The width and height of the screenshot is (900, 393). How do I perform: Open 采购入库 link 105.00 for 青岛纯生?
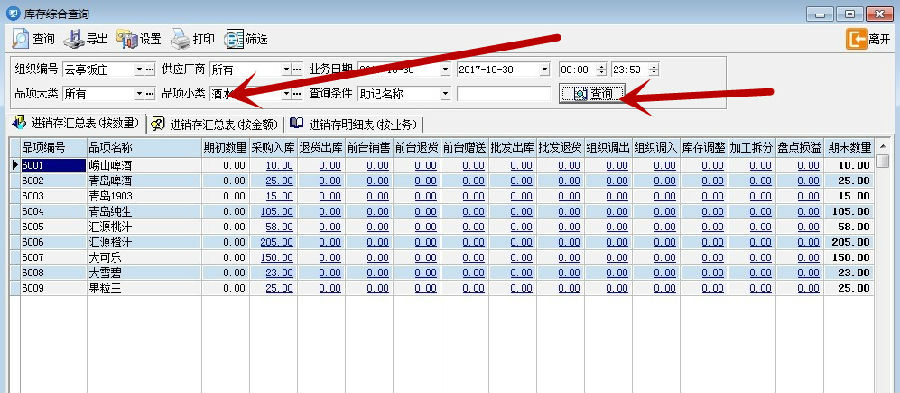277,211
